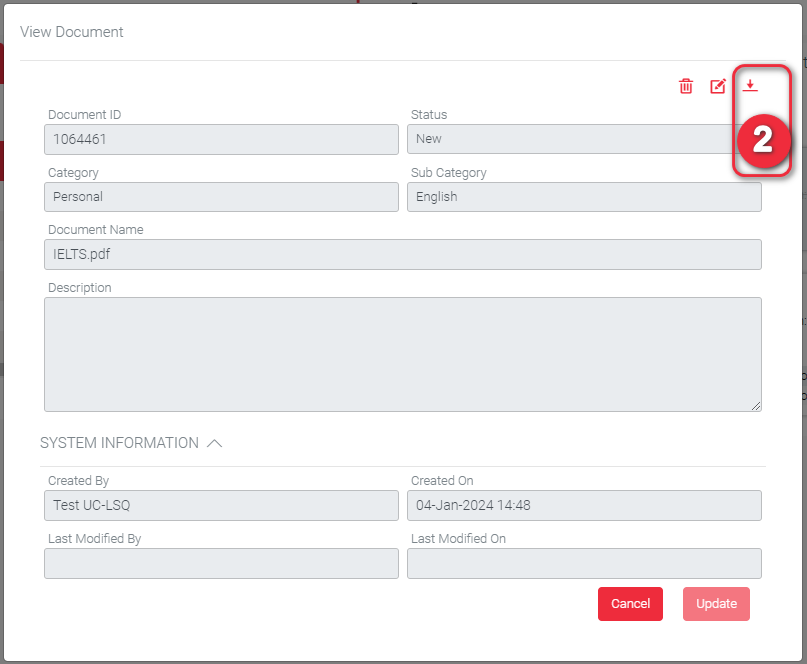The width and height of the screenshot is (807, 664).
Task: Click the Document ID field showing 1064461
Action: pos(221,139)
